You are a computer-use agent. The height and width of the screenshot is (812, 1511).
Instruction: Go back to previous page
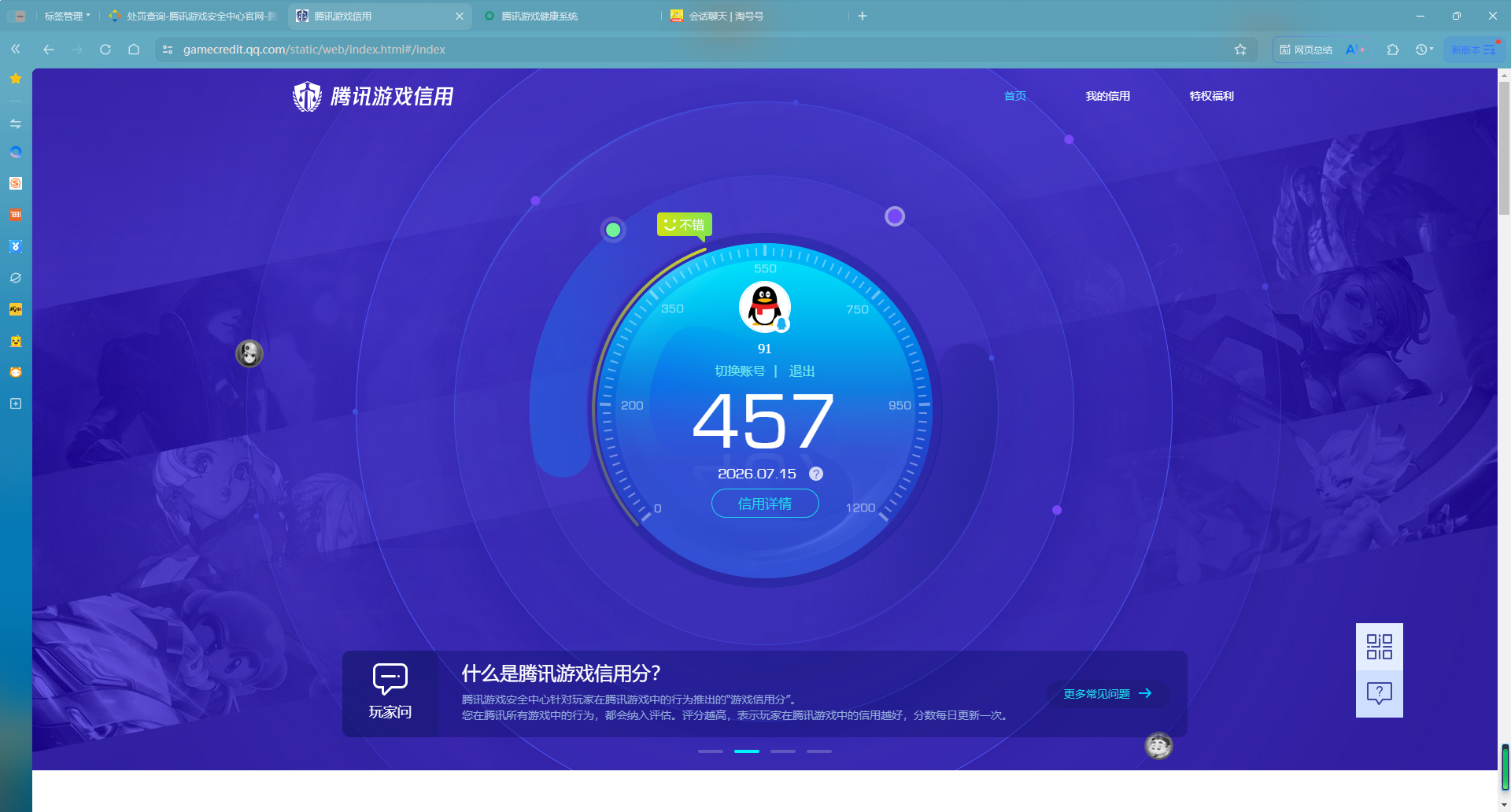tap(49, 50)
